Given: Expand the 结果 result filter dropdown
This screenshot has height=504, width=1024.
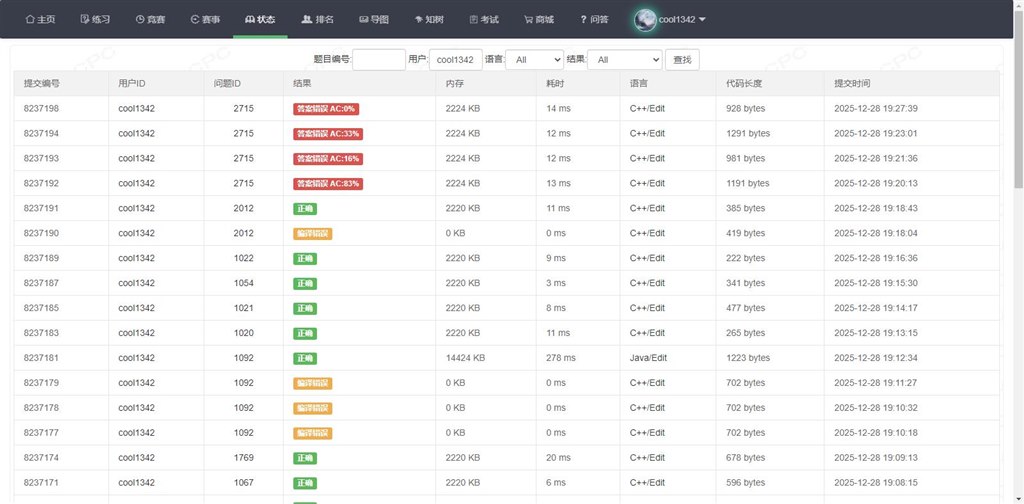Looking at the screenshot, I should pyautogui.click(x=624, y=60).
